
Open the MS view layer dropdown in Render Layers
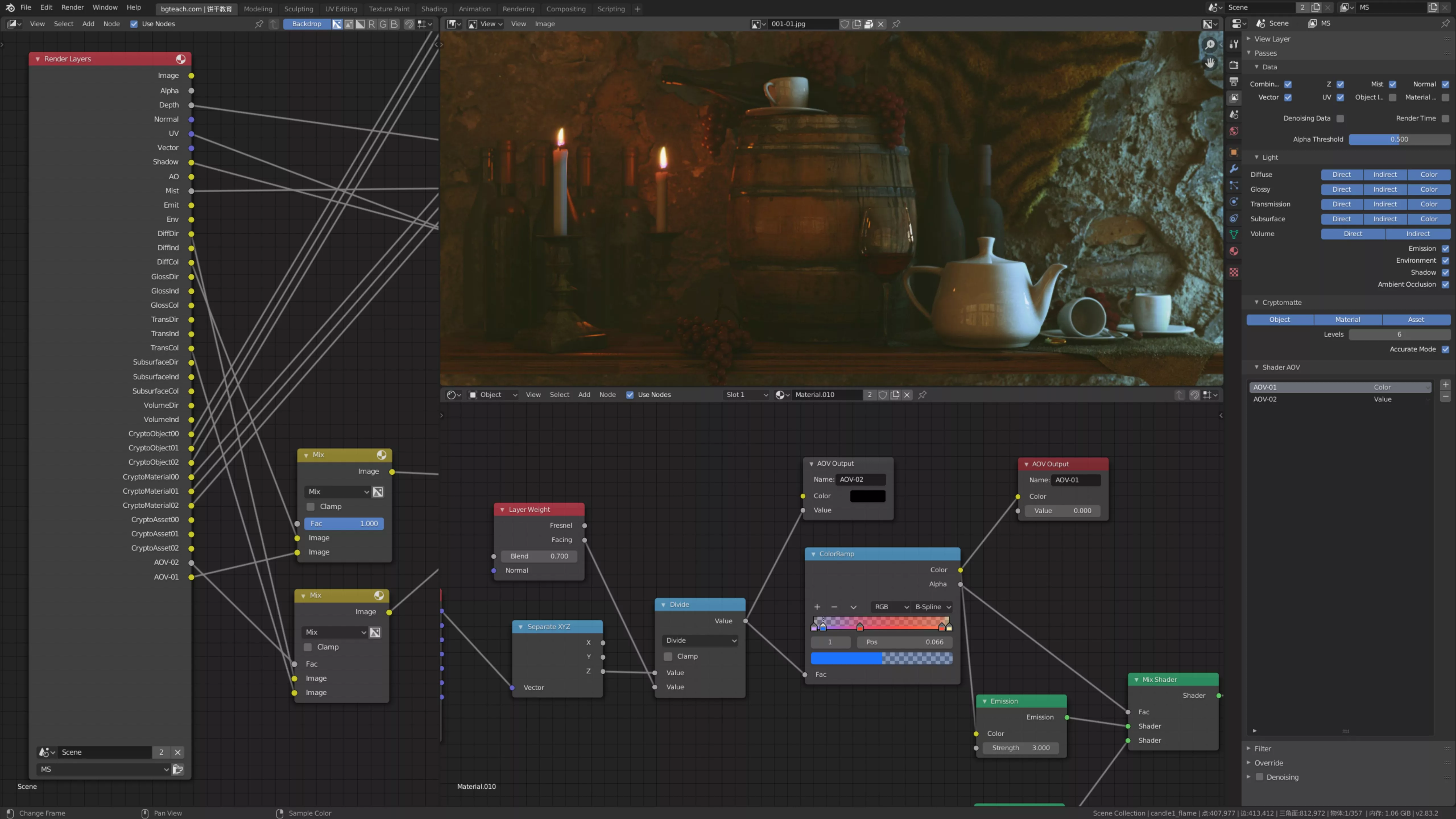tap(104, 769)
